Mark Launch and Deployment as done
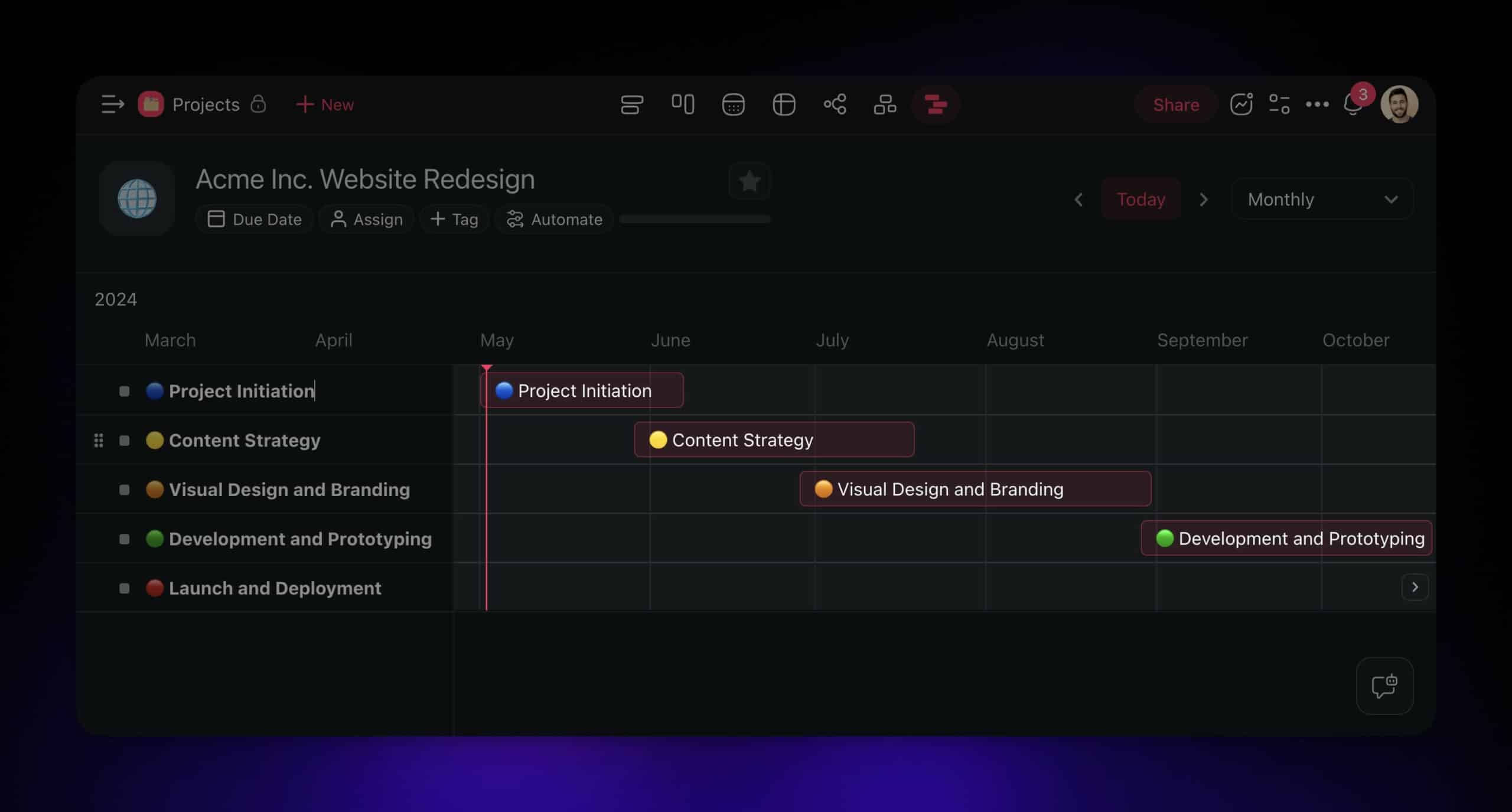Screen dimensions: 1512x812 (x=124, y=588)
